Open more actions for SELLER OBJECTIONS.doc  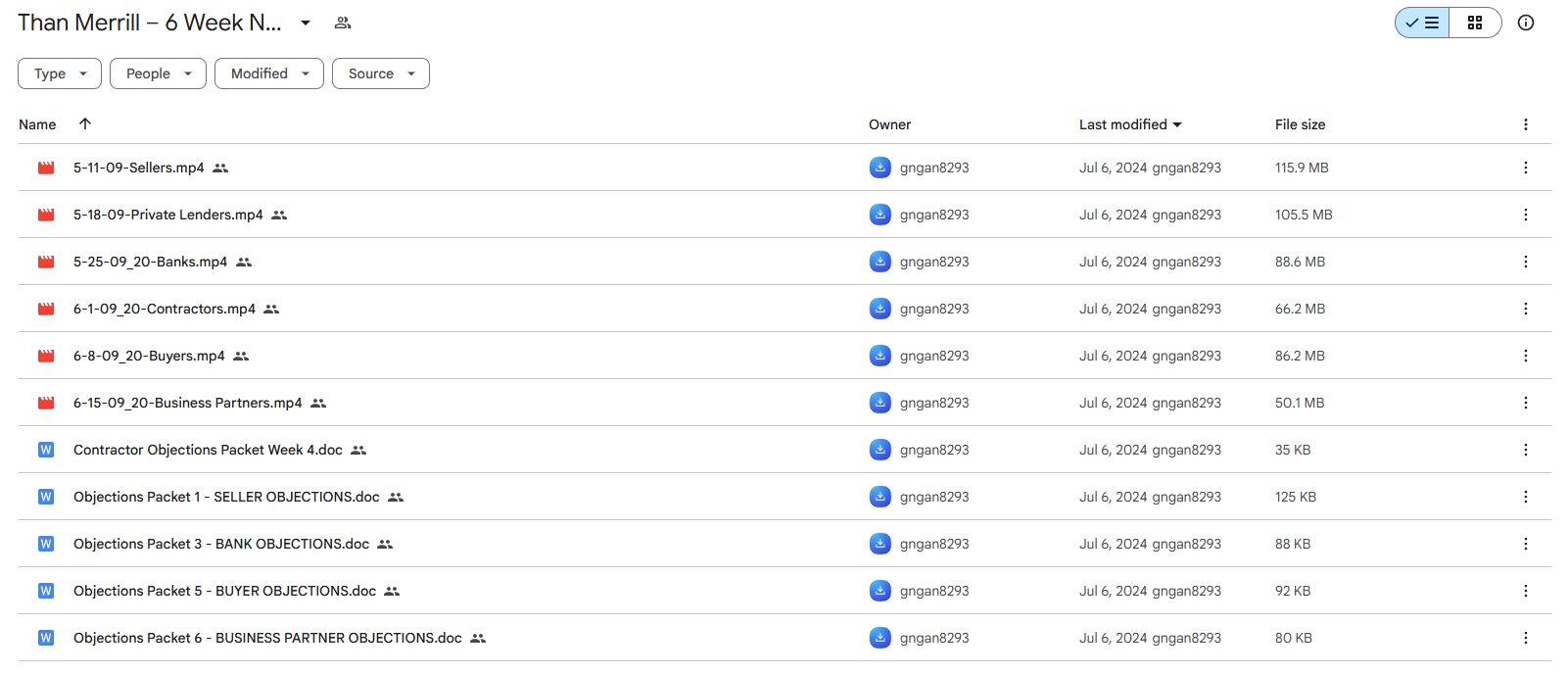tap(1525, 497)
